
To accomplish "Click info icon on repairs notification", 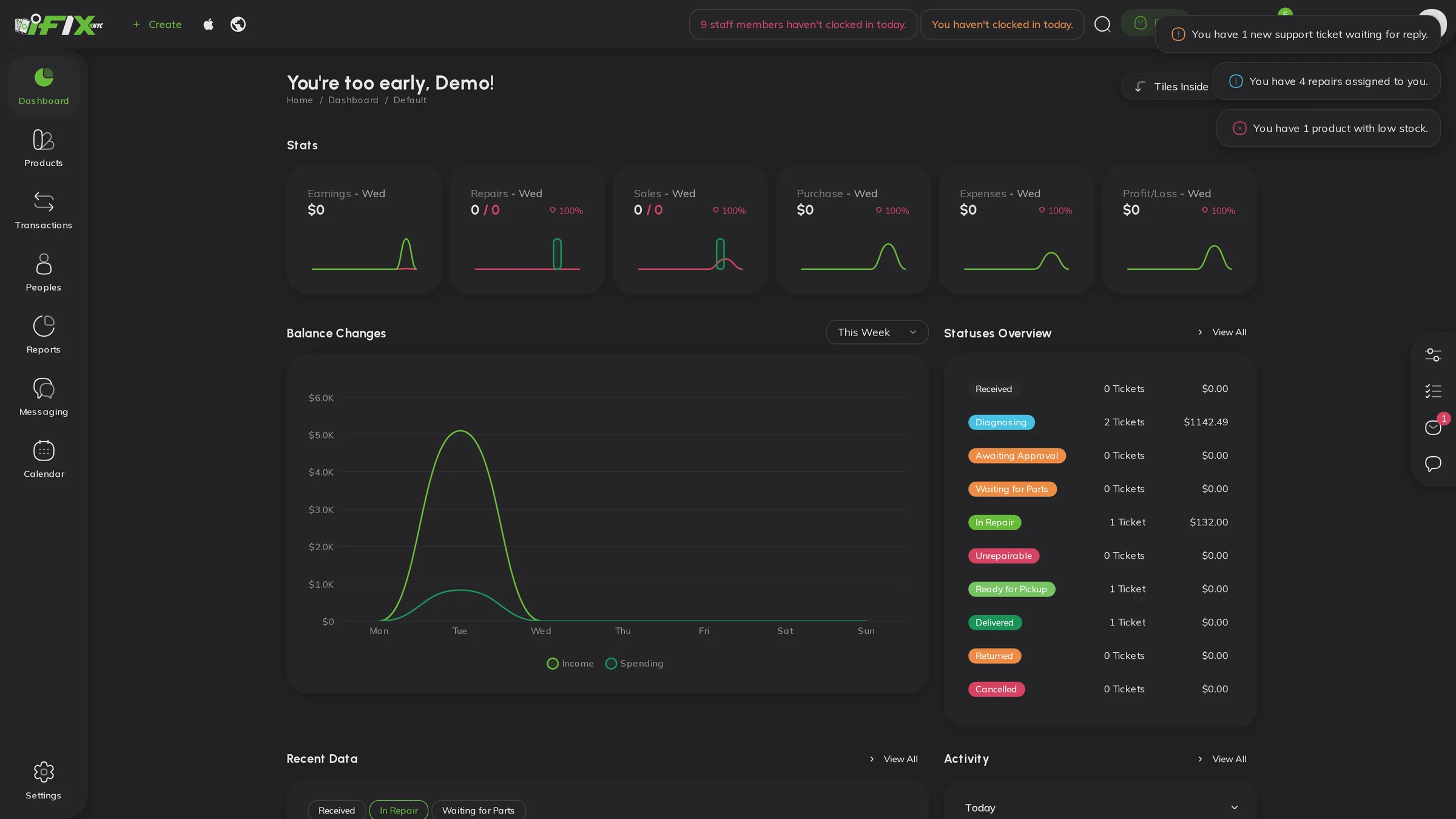I will [1236, 81].
